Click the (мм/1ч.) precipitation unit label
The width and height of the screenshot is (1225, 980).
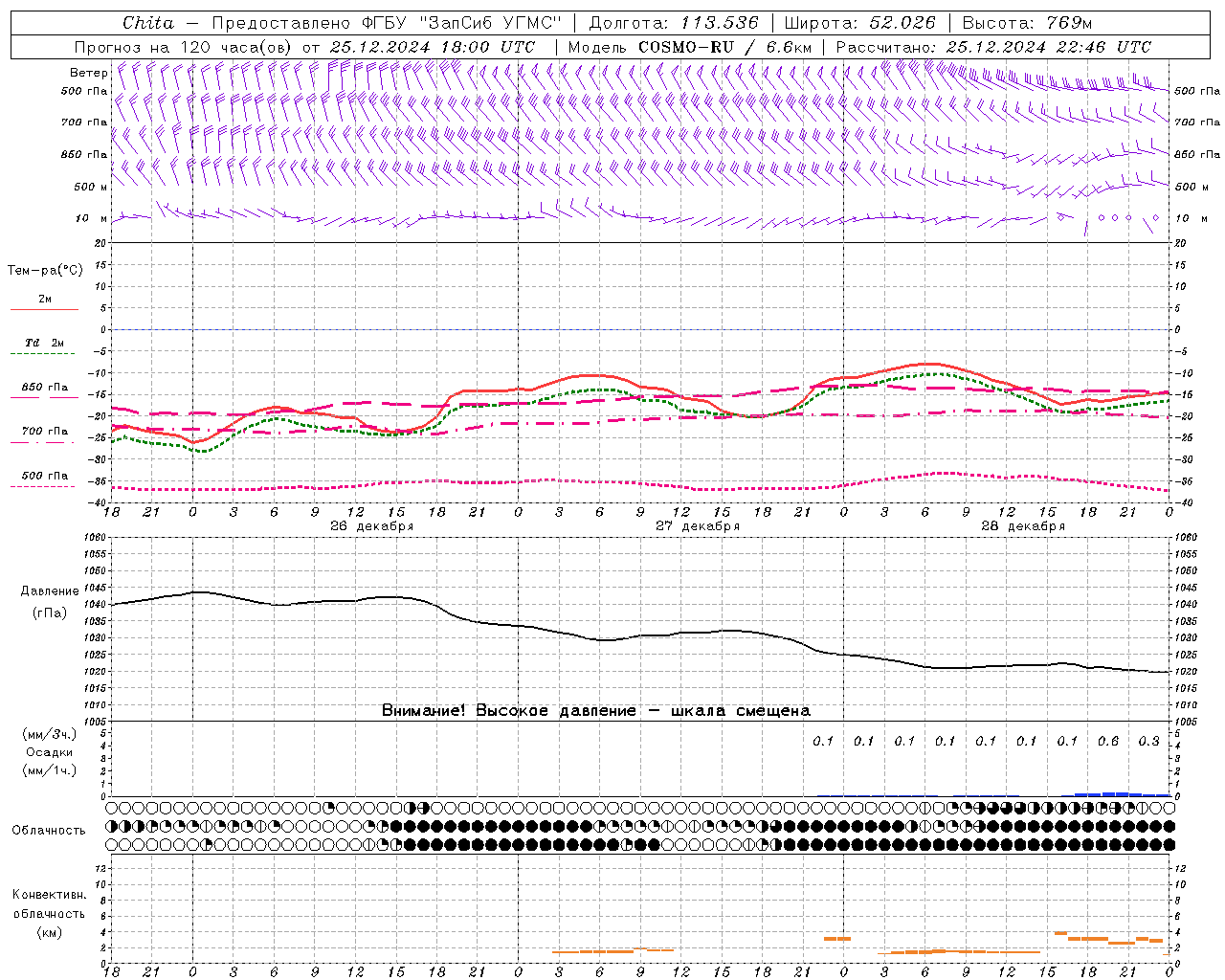[48, 770]
